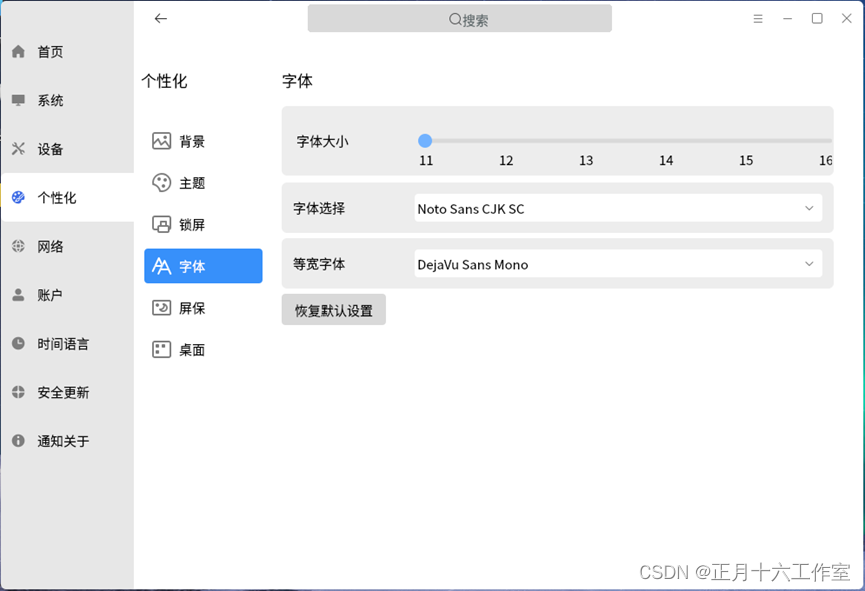Switch to the 主题 page

203,183
